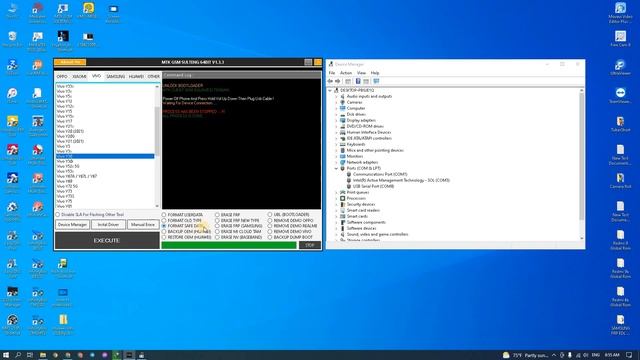This screenshot has width=640, height=360.
Task: Expand Audio inputs and outputs node
Action: tap(336, 96)
